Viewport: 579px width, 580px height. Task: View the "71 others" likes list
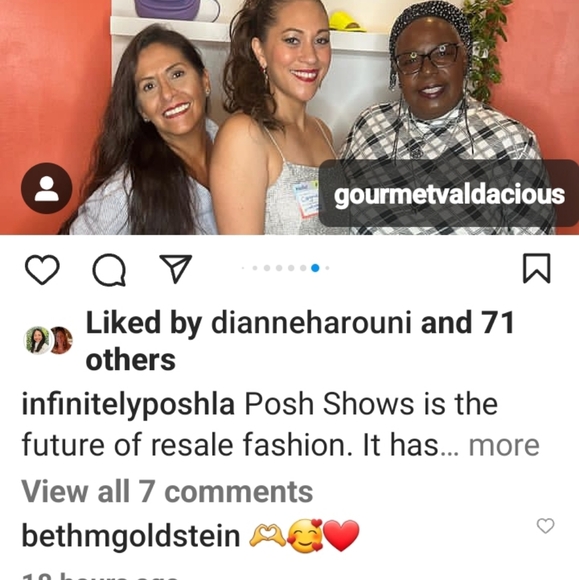point(300,341)
